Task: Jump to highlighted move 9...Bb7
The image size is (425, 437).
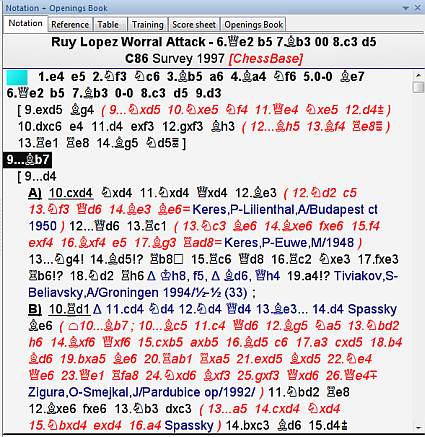Action: [28, 160]
